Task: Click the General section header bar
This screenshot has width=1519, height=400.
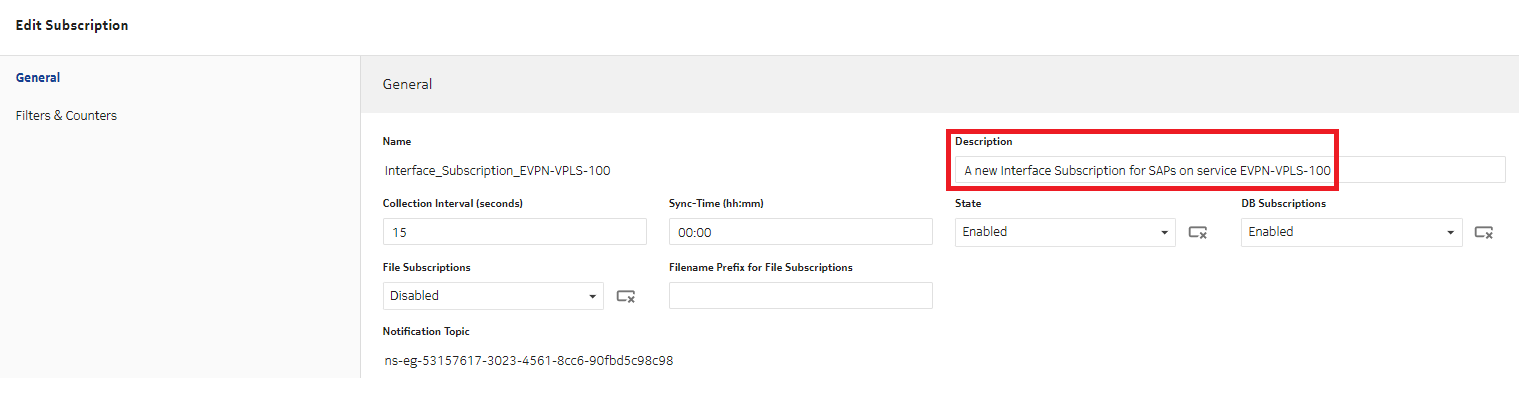Action: pyautogui.click(x=939, y=84)
